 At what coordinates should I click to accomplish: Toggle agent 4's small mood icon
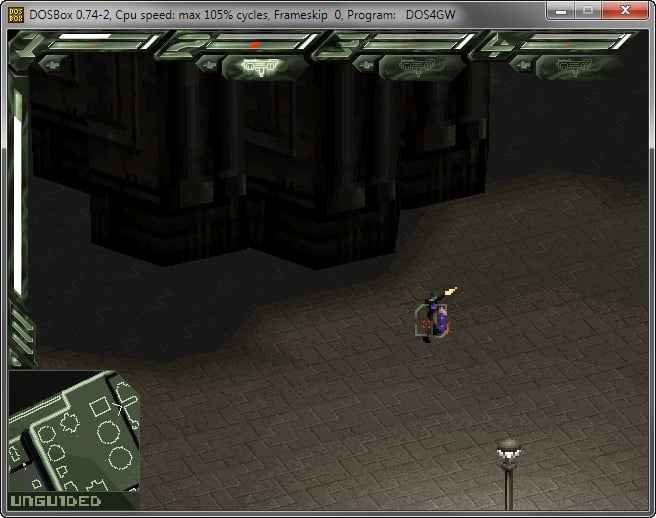(523, 64)
